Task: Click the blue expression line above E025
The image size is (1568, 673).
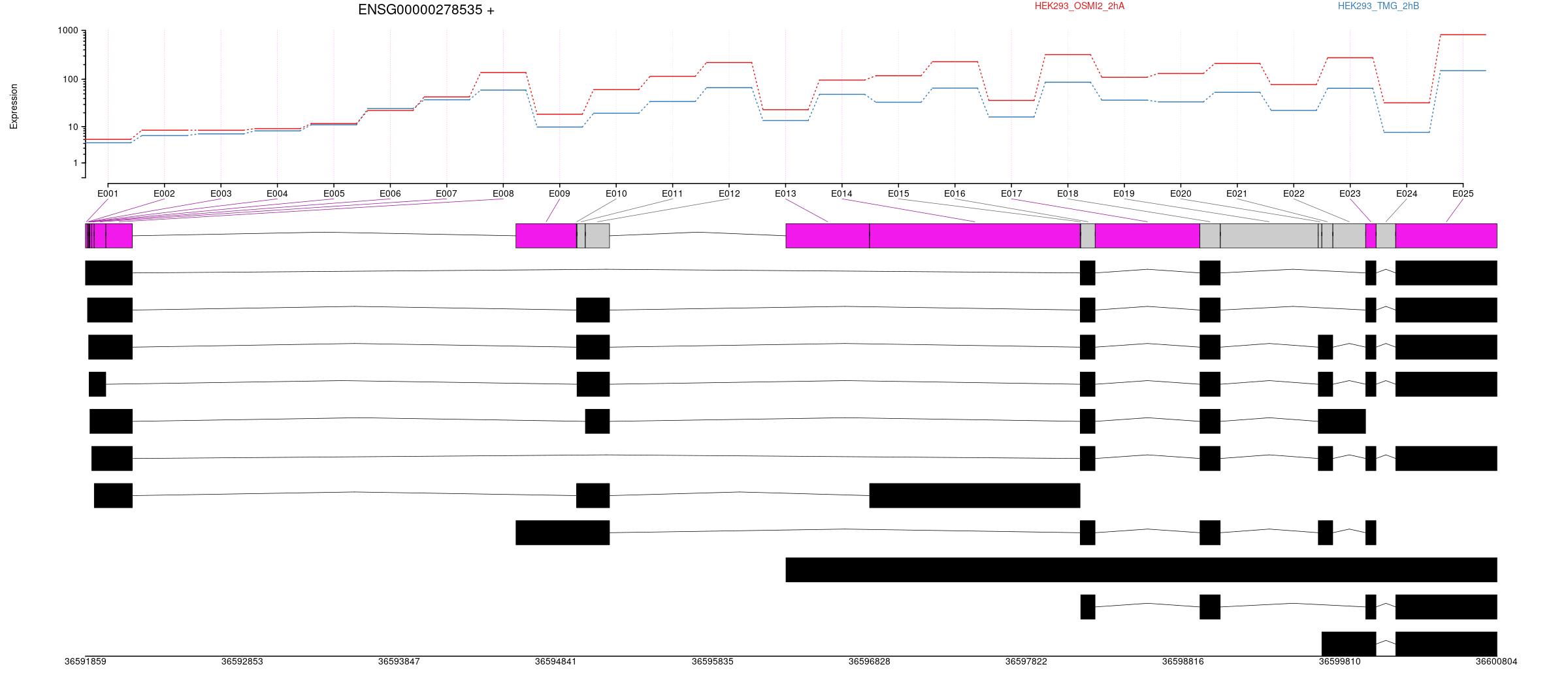Action: pos(1463,71)
